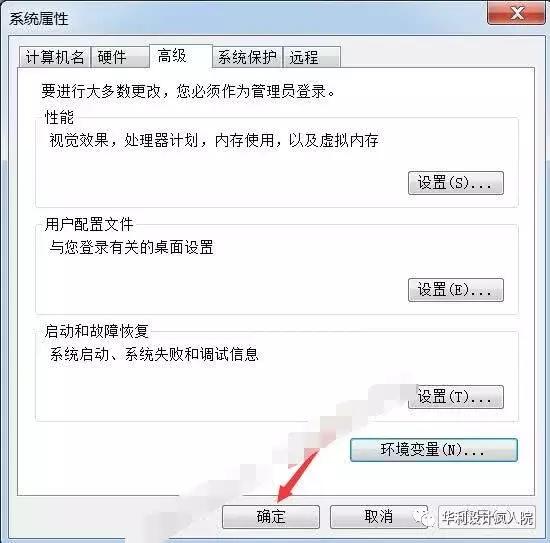
Task: Open the 硬件 tab
Action: (120, 57)
